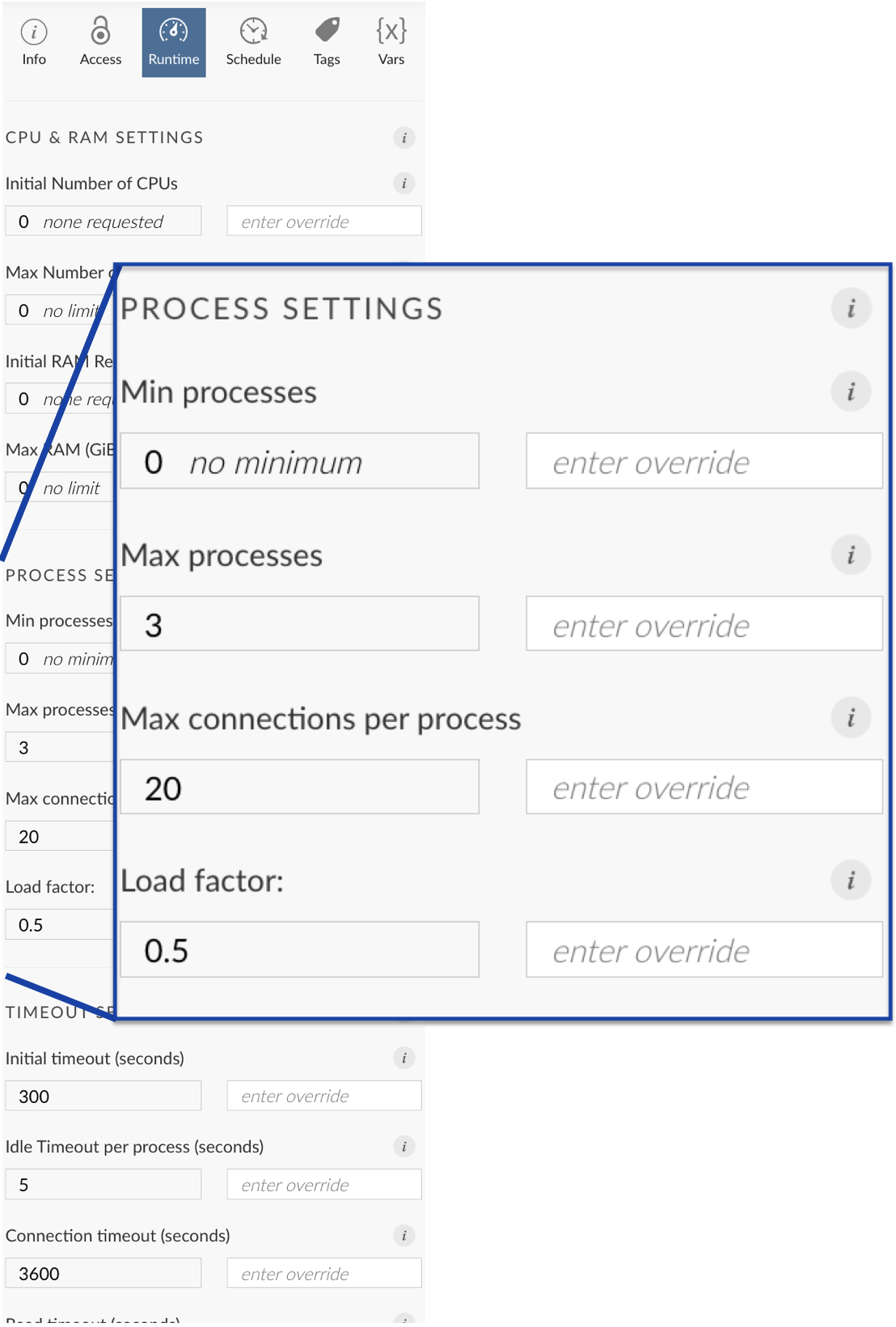Viewport: 896px width, 1327px height.
Task: Show info for Max connections per process
Action: 851,718
